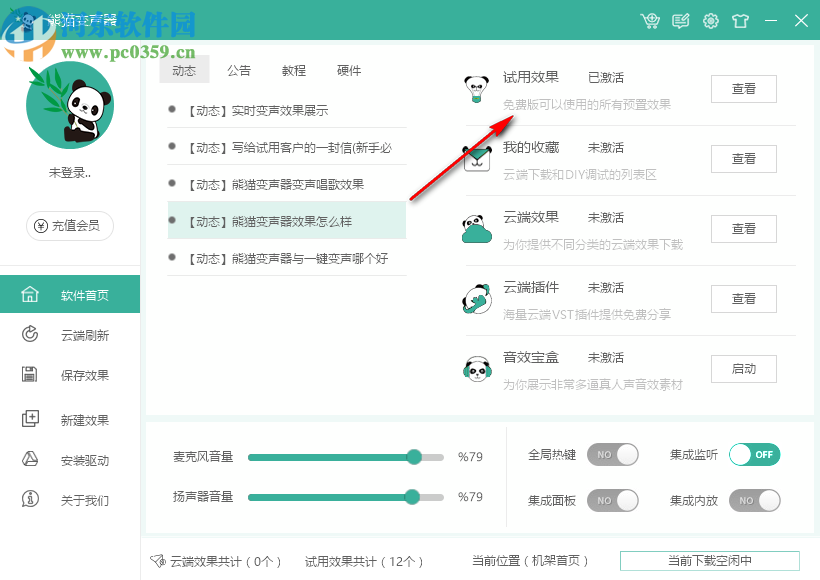This screenshot has width=820, height=580.
Task: Click 当前位置 (机架首页) status text
Action: tap(530, 561)
